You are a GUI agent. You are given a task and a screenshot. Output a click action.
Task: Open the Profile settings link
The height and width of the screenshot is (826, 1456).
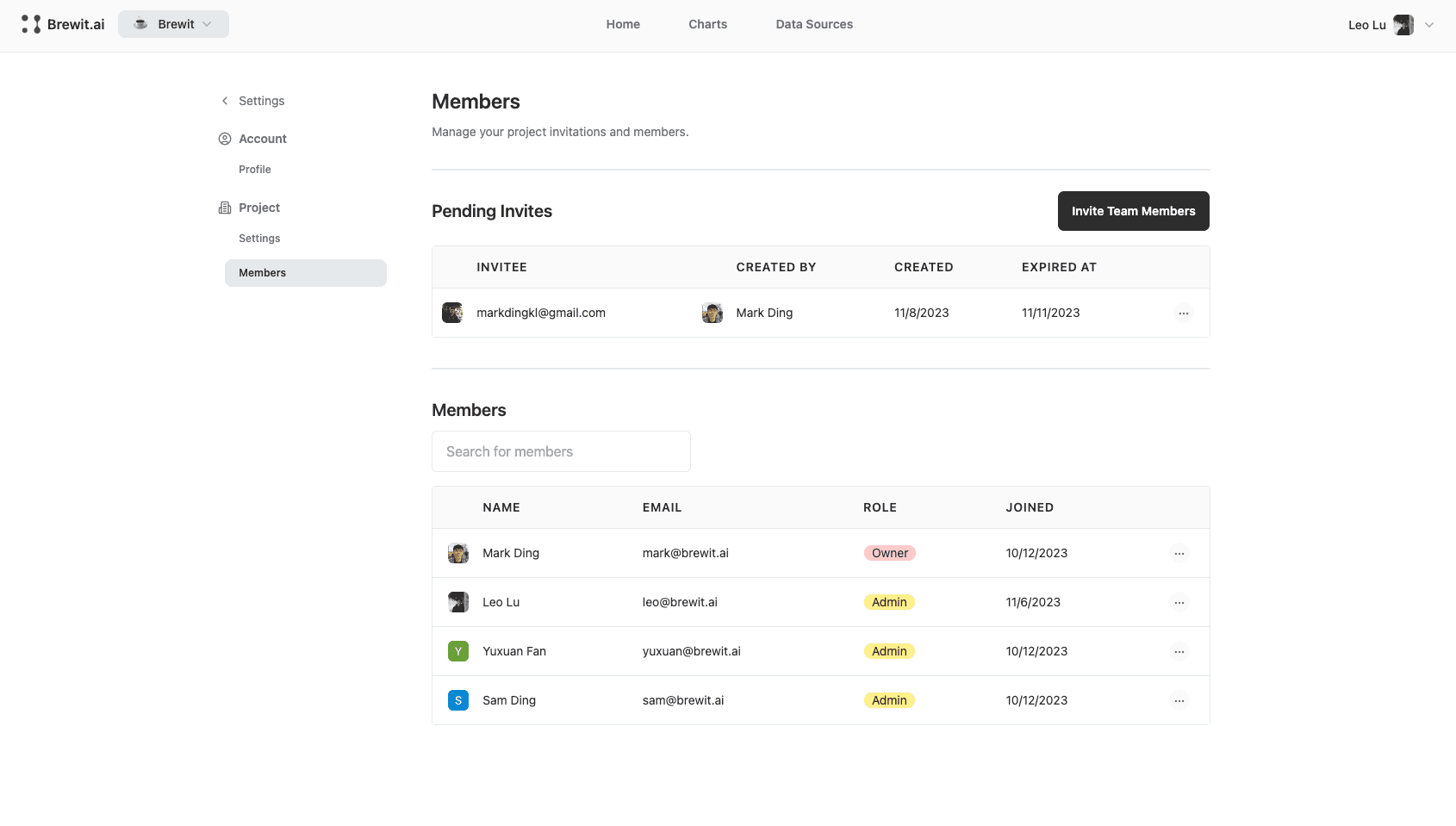point(254,169)
